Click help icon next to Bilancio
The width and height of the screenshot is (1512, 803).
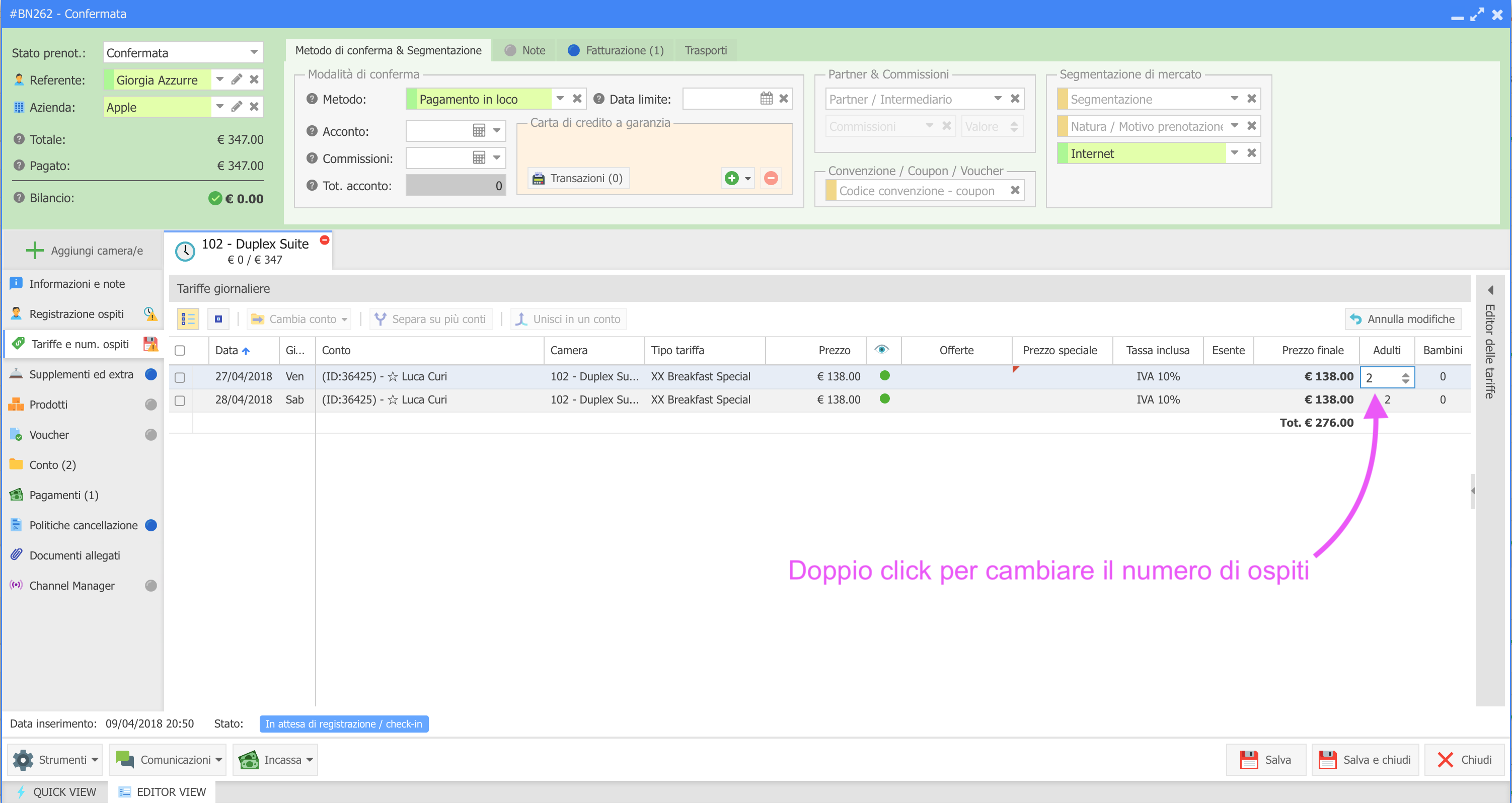pos(19,198)
